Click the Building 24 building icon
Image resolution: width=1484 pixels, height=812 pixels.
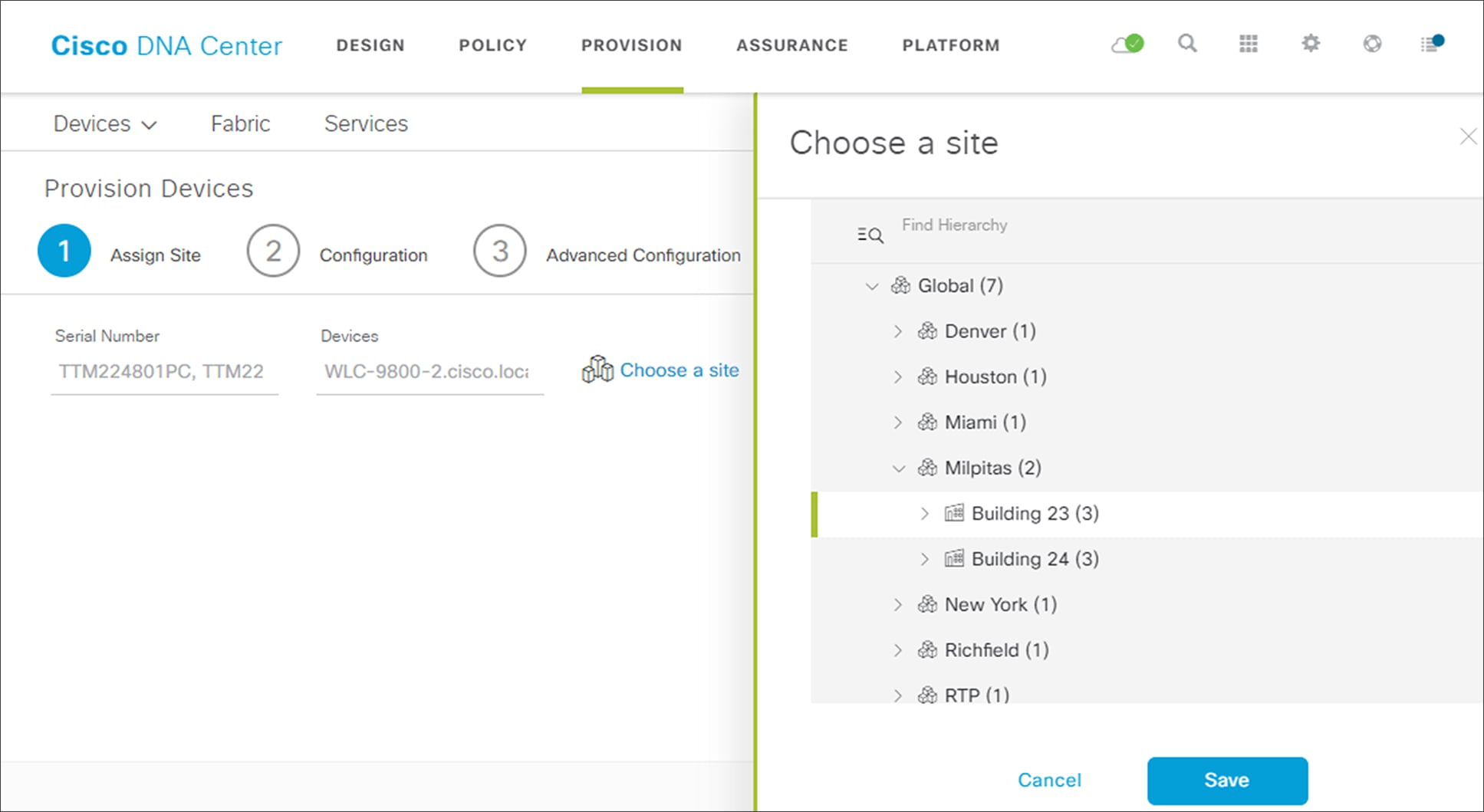(x=954, y=558)
